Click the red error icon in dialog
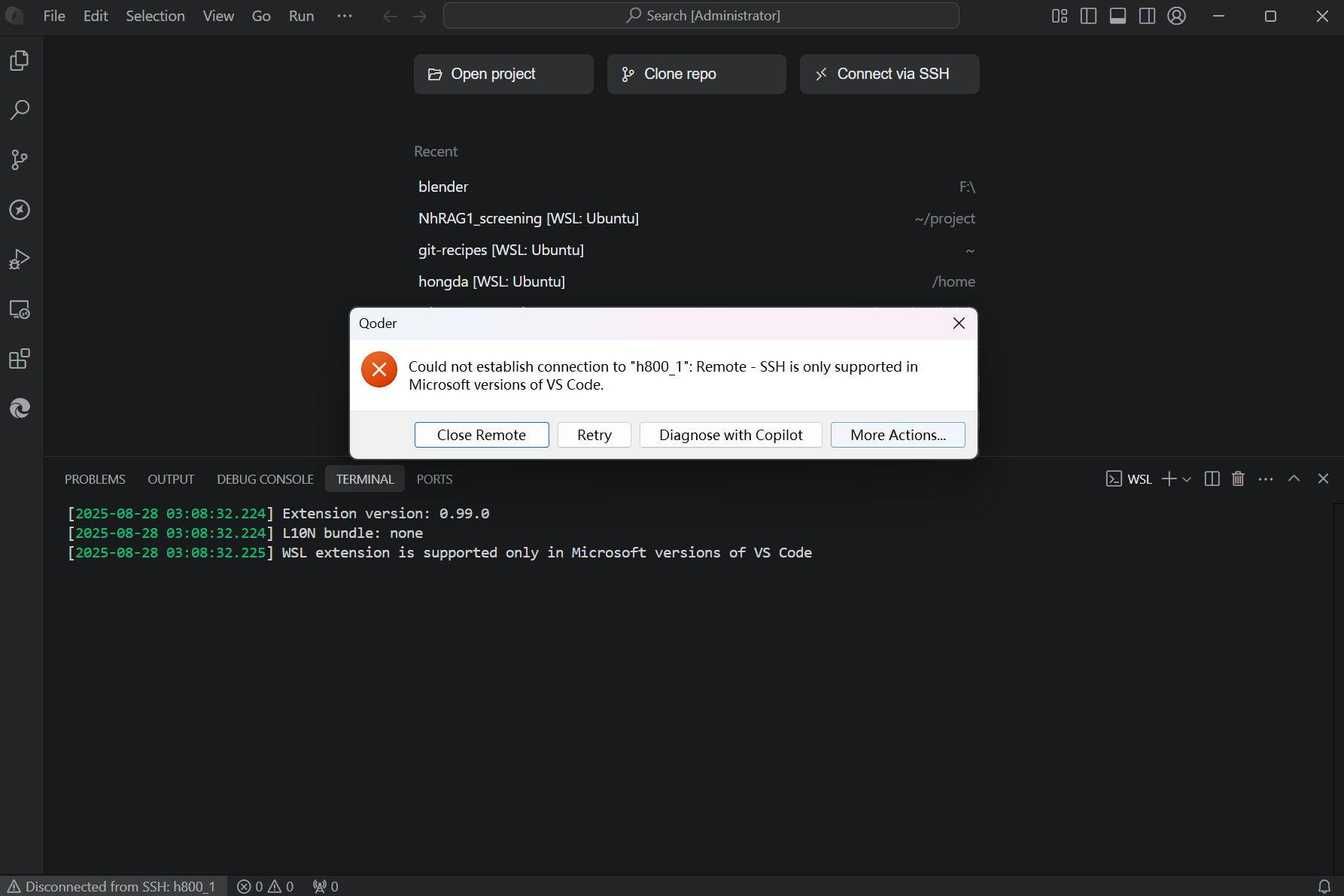The width and height of the screenshot is (1344, 896). pos(379,369)
